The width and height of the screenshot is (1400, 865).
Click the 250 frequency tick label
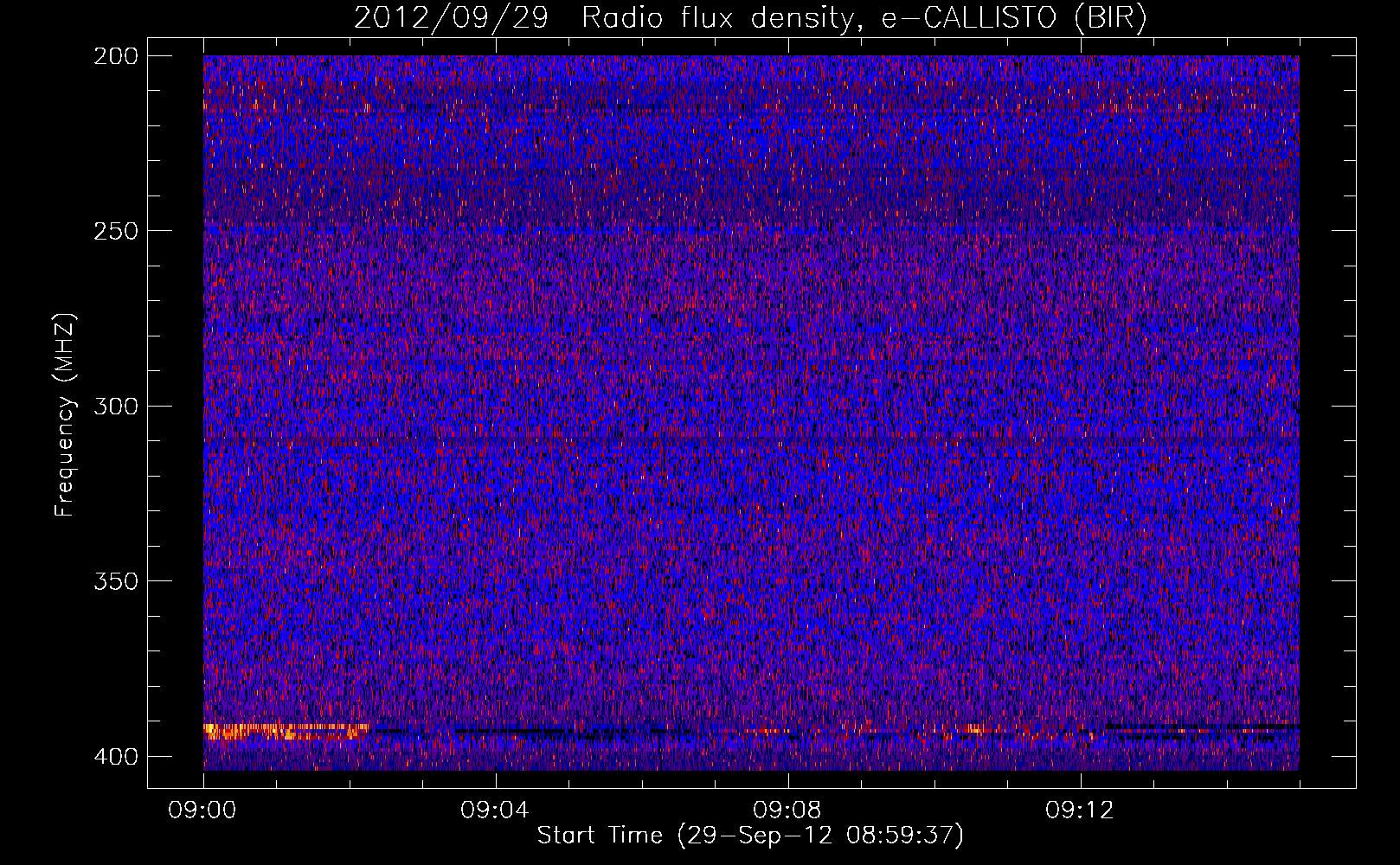(115, 231)
